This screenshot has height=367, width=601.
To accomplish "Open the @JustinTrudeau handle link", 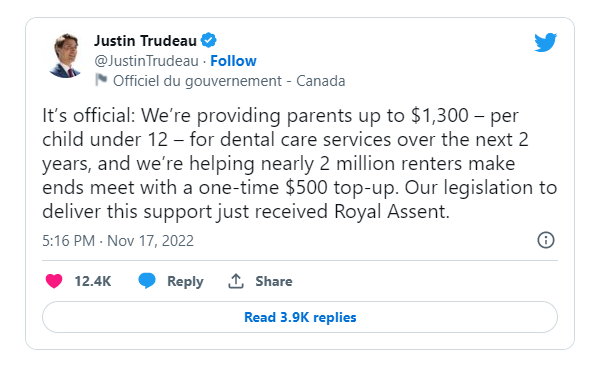I will point(146,61).
